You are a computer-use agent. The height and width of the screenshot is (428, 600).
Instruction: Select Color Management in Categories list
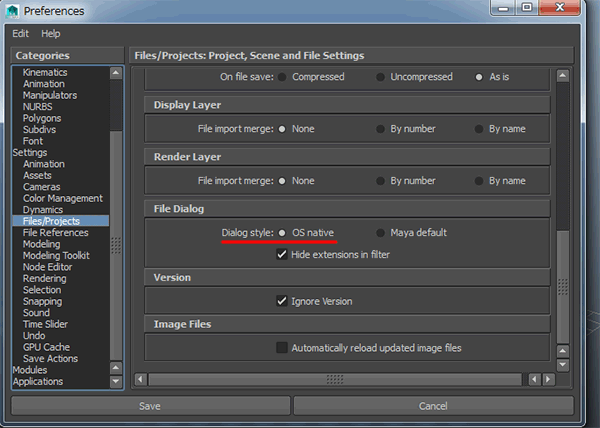click(62, 198)
